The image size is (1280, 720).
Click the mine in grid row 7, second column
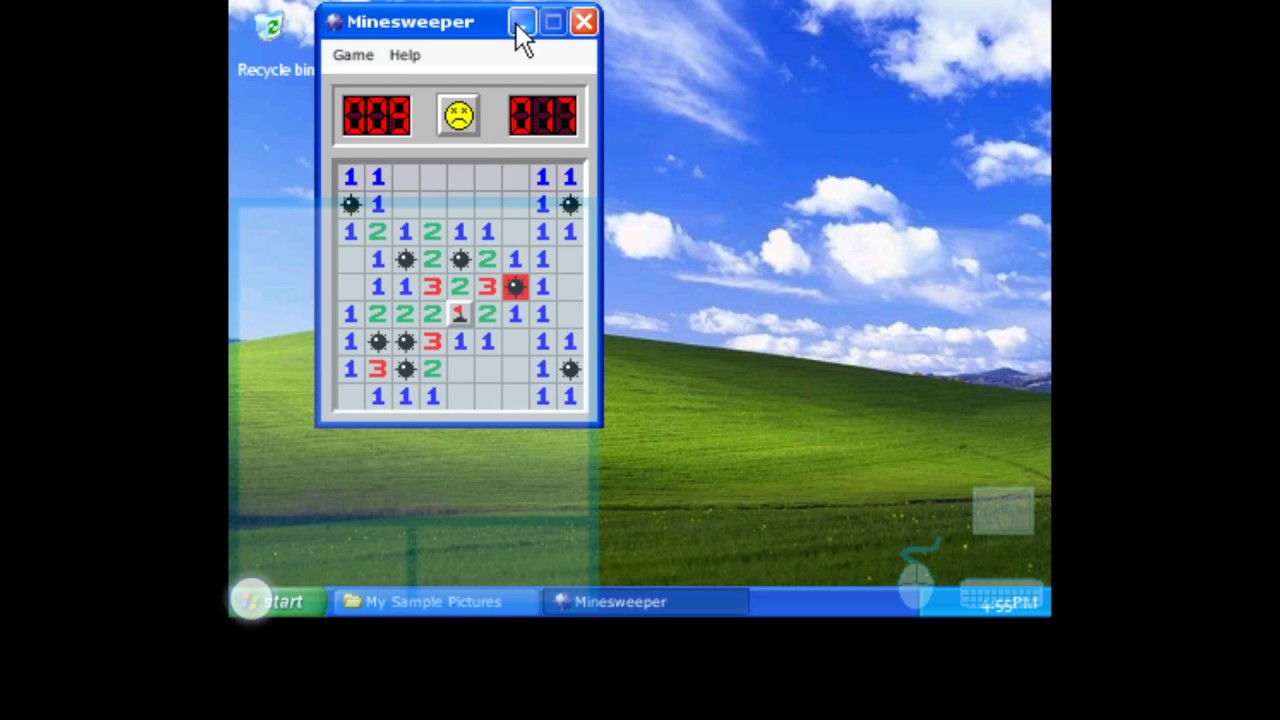[378, 342]
